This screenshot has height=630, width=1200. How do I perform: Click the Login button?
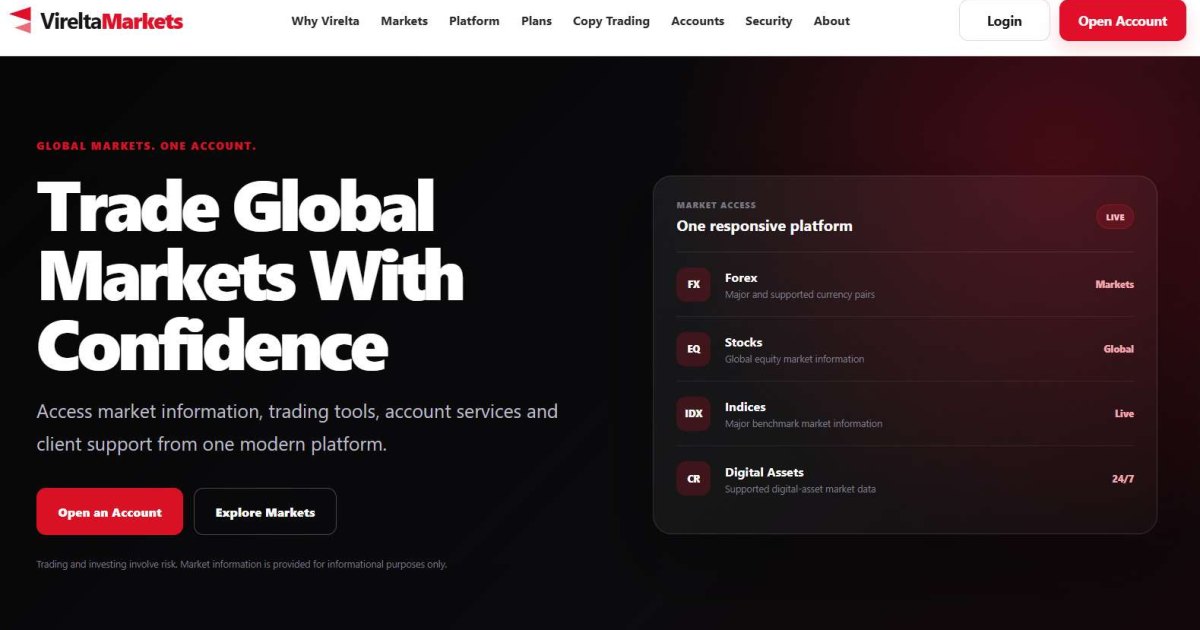(1004, 21)
